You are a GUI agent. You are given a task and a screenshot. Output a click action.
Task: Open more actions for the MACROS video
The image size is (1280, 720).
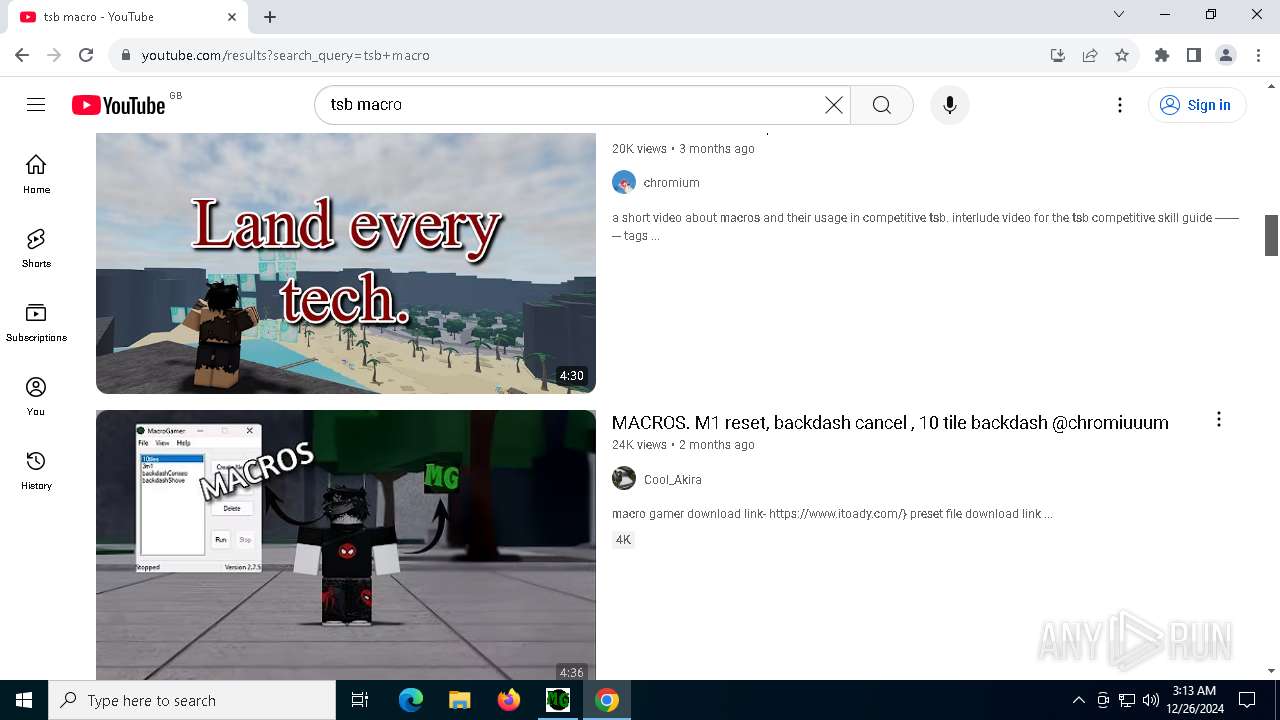click(1218, 419)
